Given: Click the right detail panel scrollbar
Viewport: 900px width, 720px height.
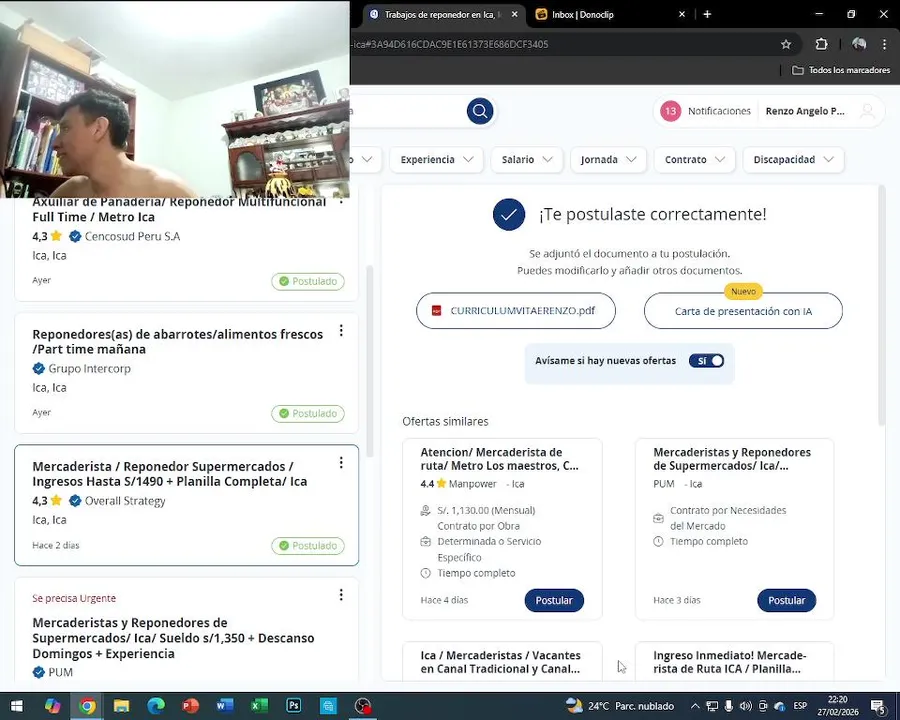Looking at the screenshot, I should point(882,304).
